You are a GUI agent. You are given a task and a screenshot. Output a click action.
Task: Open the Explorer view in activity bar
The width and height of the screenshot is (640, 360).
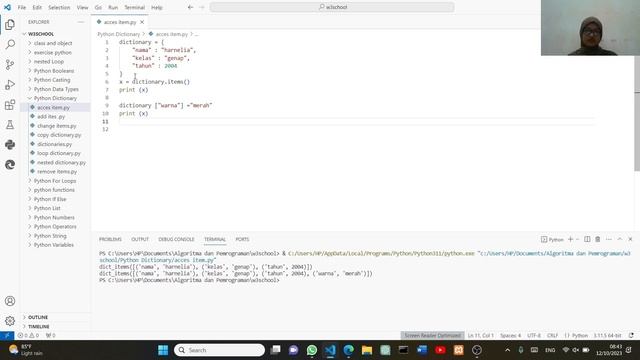pos(10,24)
